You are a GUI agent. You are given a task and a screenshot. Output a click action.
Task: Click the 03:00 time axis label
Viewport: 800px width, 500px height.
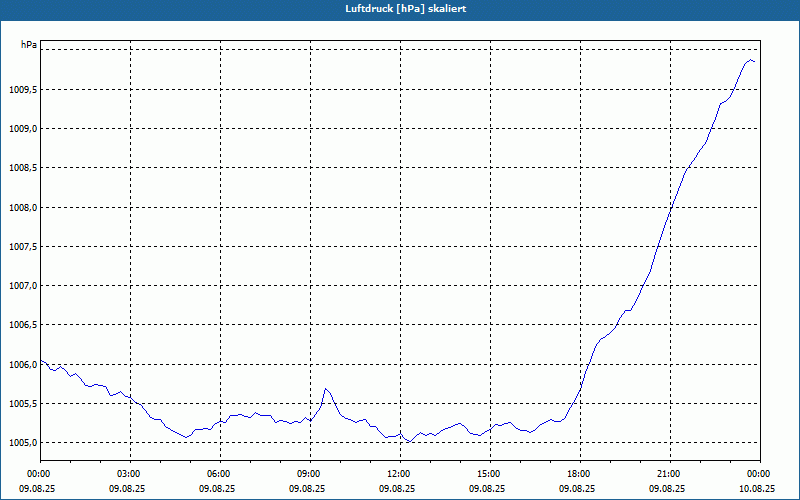pyautogui.click(x=131, y=474)
